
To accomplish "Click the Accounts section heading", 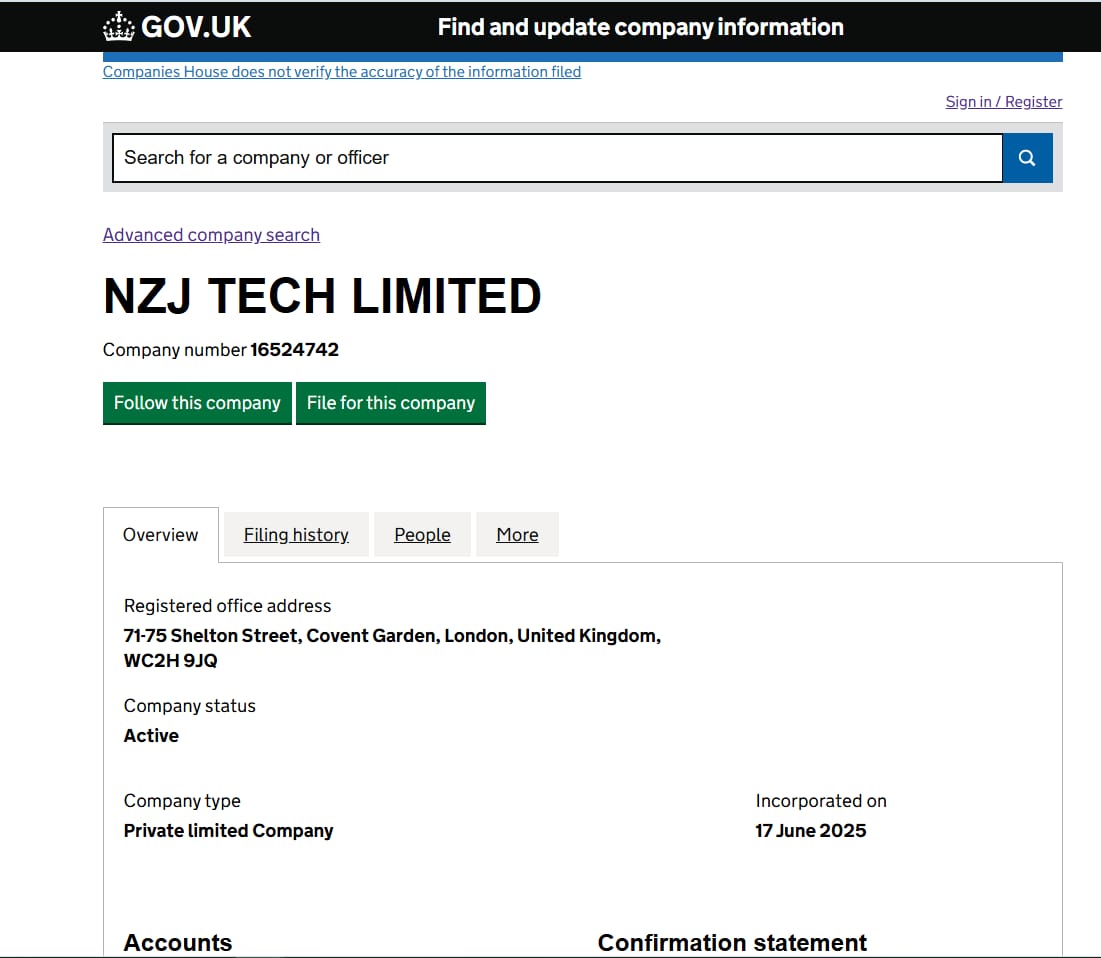I will click(177, 943).
